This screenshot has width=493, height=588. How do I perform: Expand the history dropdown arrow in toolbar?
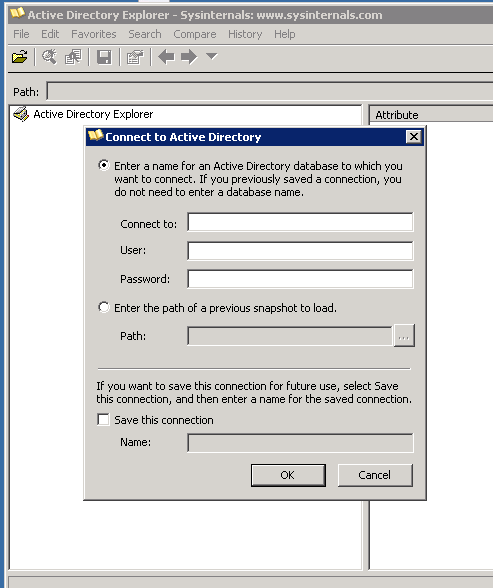[x=212, y=56]
